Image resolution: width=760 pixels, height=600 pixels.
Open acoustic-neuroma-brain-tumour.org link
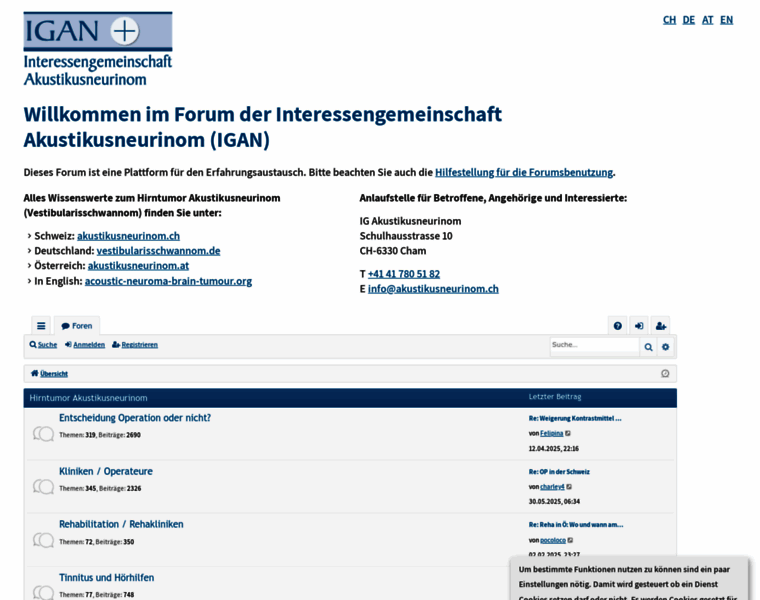[168, 281]
